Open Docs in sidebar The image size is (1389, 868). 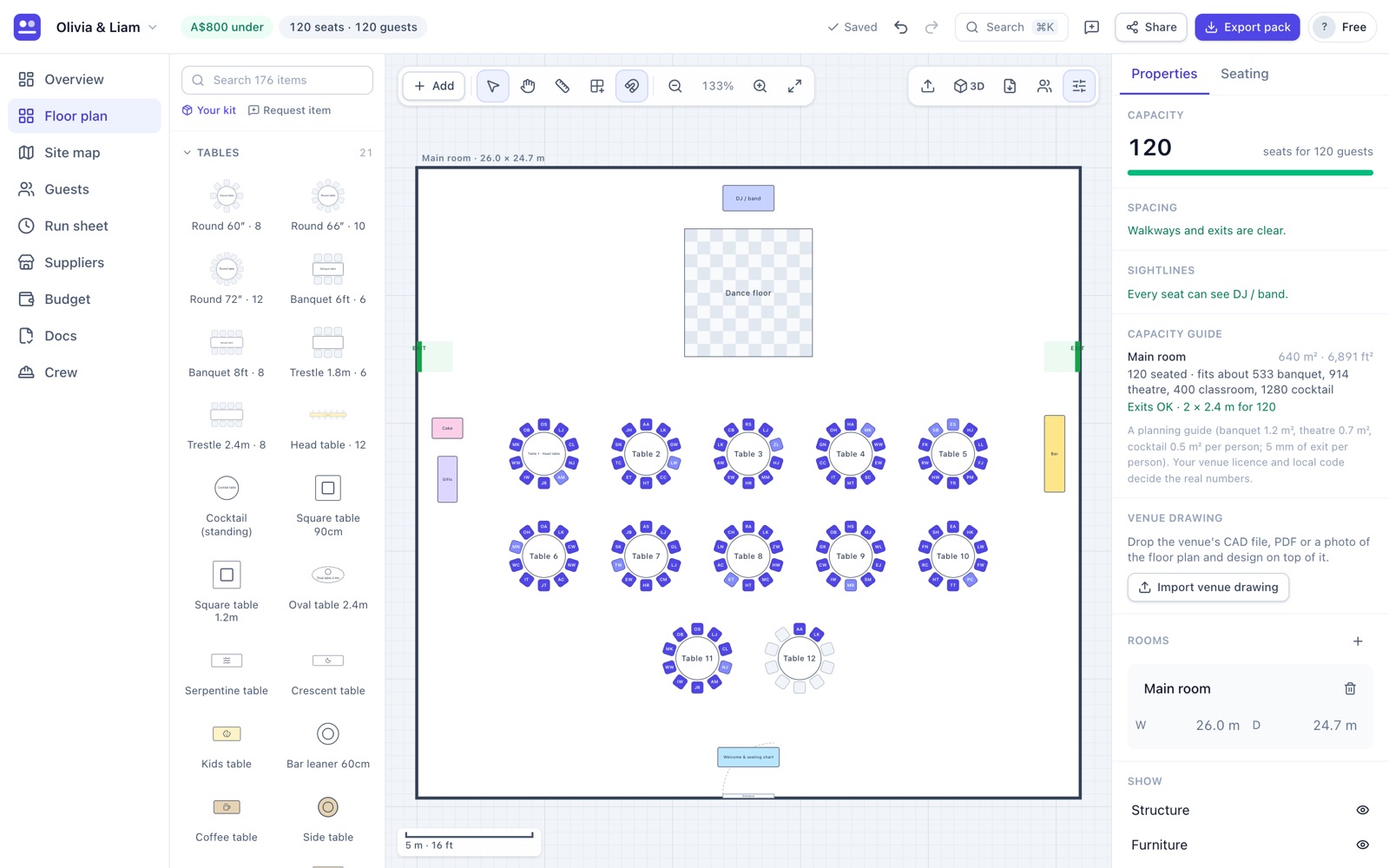[x=84, y=336]
